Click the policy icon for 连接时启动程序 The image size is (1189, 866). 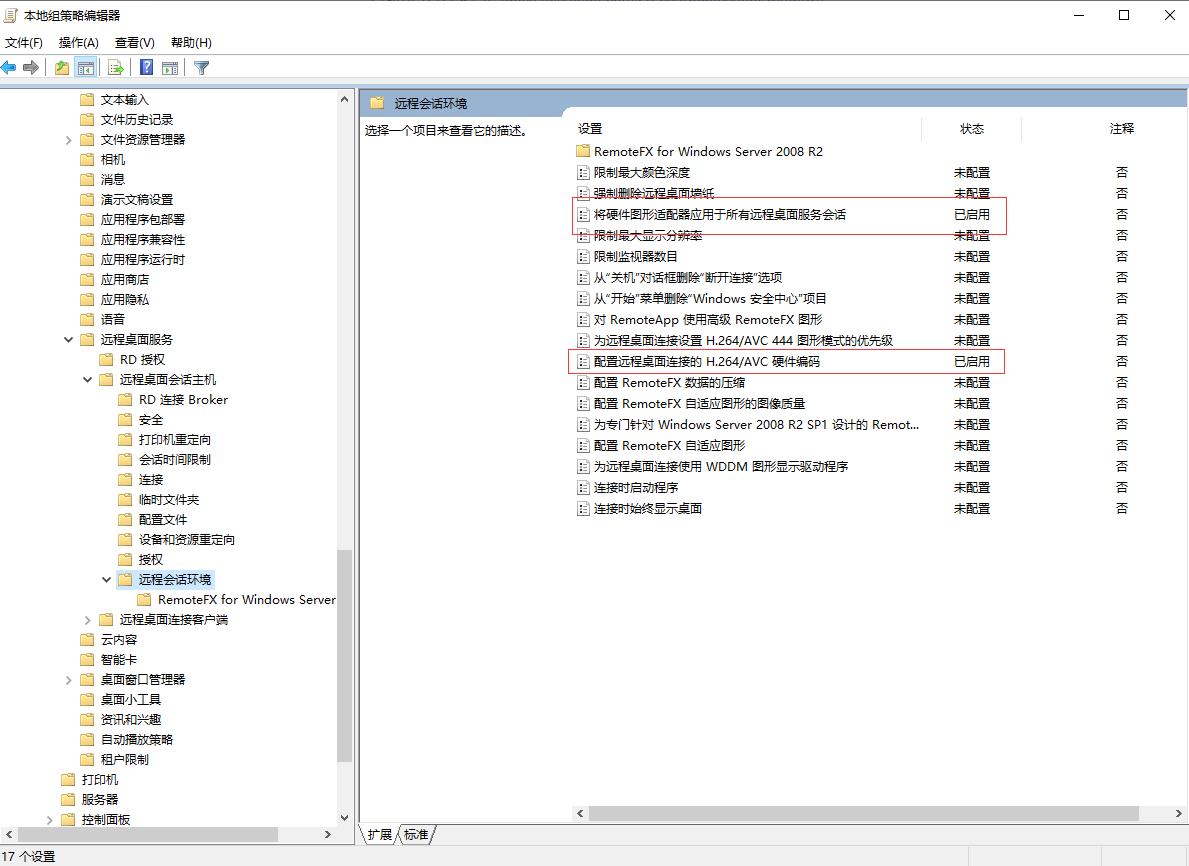(x=583, y=488)
